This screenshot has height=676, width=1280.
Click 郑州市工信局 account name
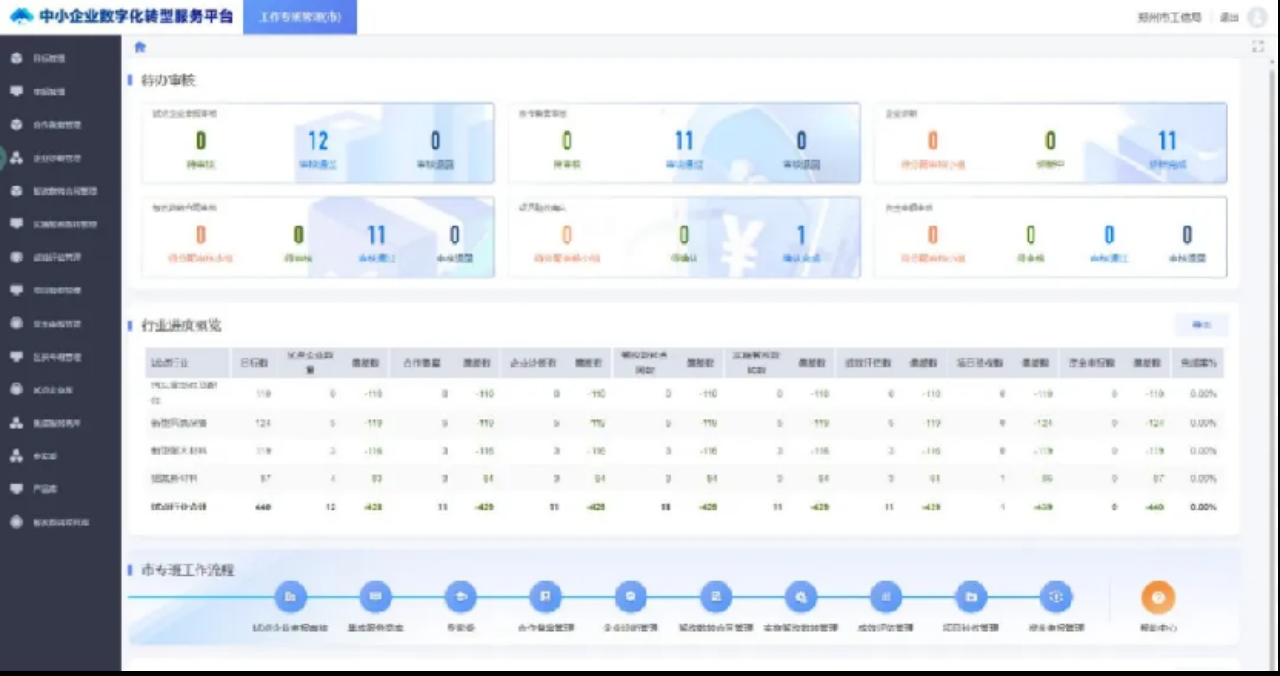1169,17
